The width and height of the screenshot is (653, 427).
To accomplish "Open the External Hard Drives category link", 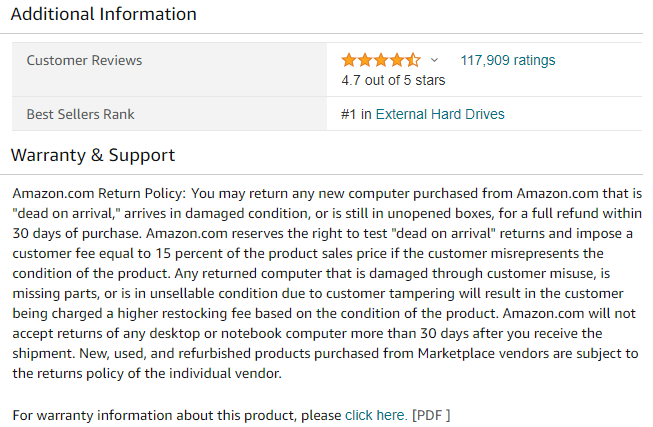I will point(440,114).
